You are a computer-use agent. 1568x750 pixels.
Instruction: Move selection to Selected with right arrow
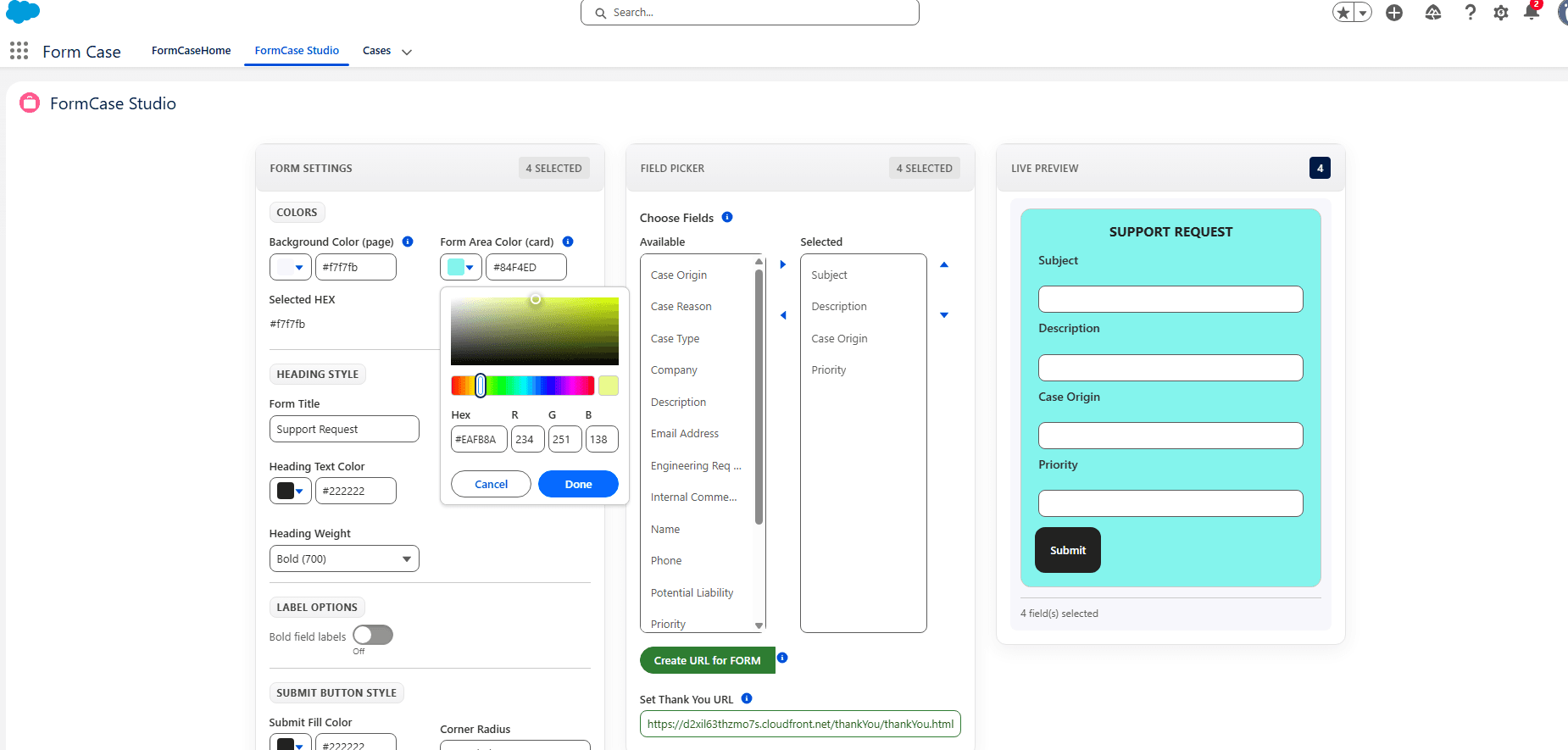coord(783,264)
